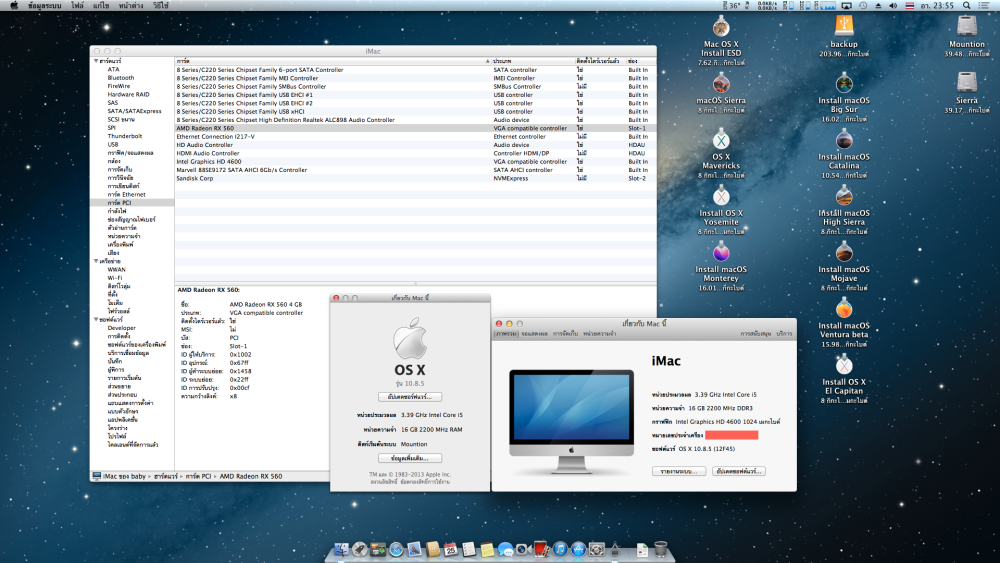Open Finder from the Dock

[x=342, y=549]
